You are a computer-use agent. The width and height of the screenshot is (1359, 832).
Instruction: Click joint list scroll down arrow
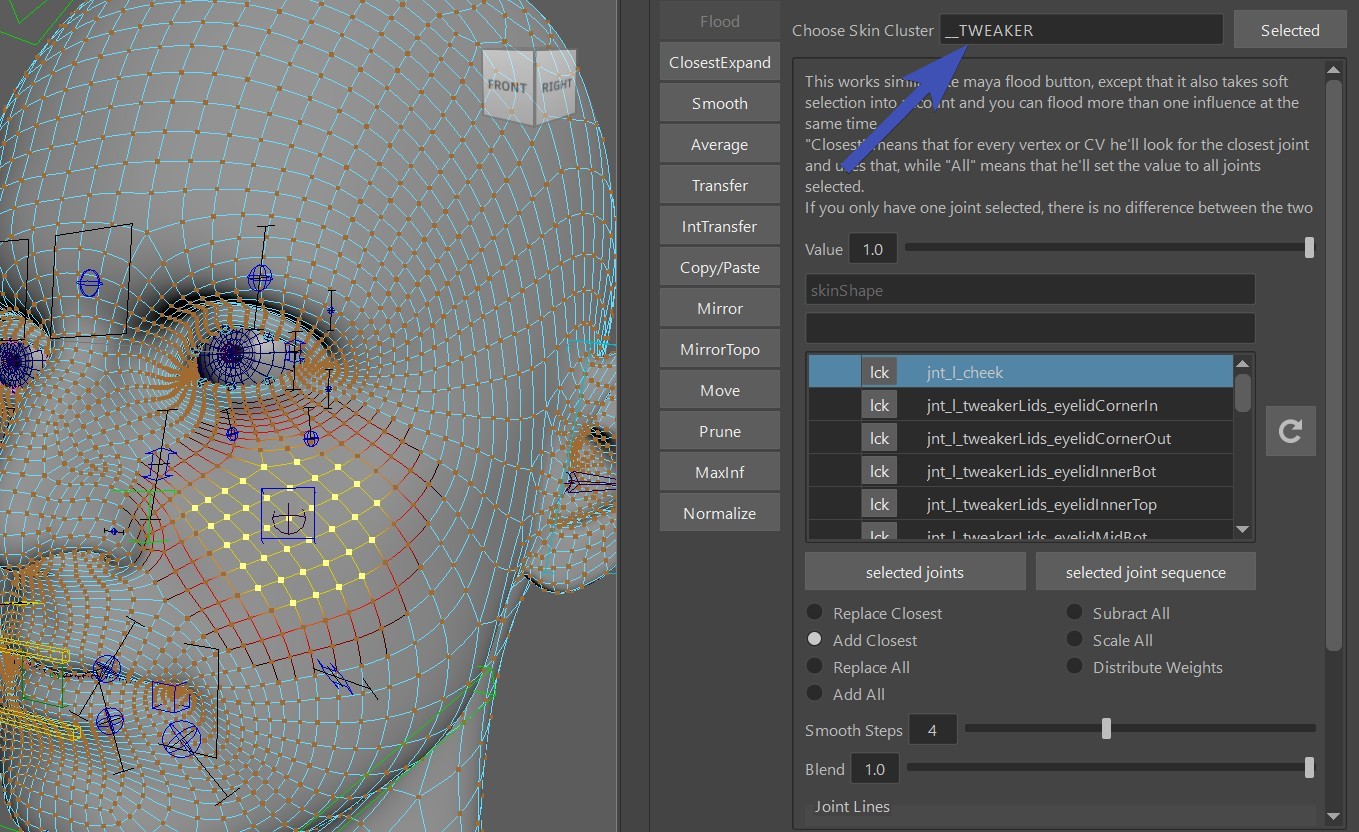[x=1243, y=529]
